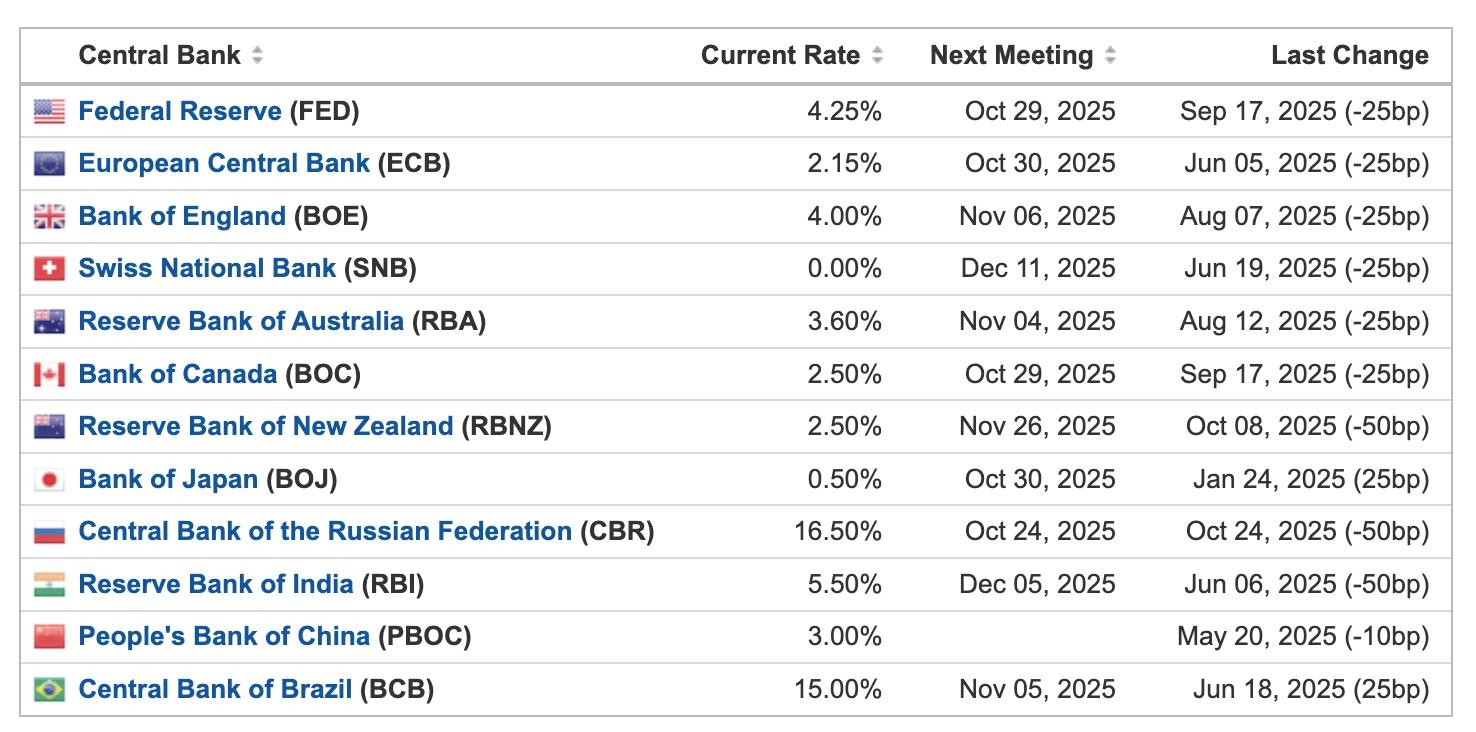Sort by Next Meeting column arrows
The height and width of the screenshot is (732, 1476).
1110,56
